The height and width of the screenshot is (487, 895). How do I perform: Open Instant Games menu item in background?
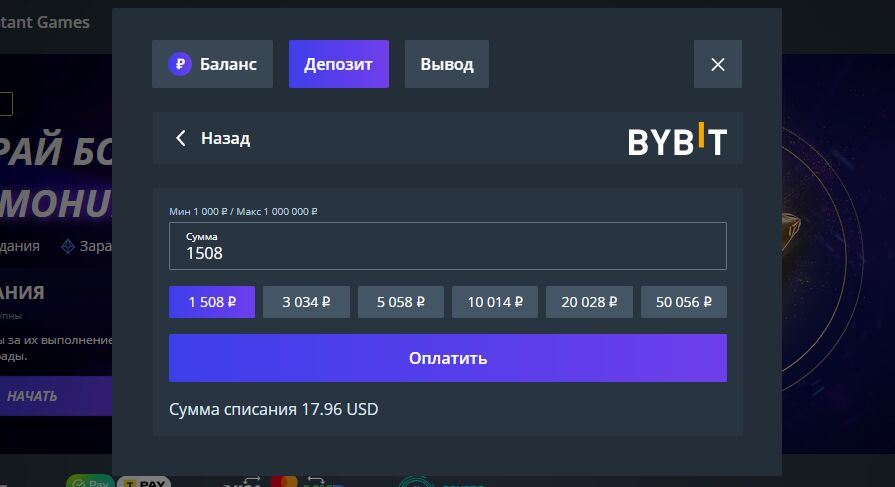[x=45, y=22]
